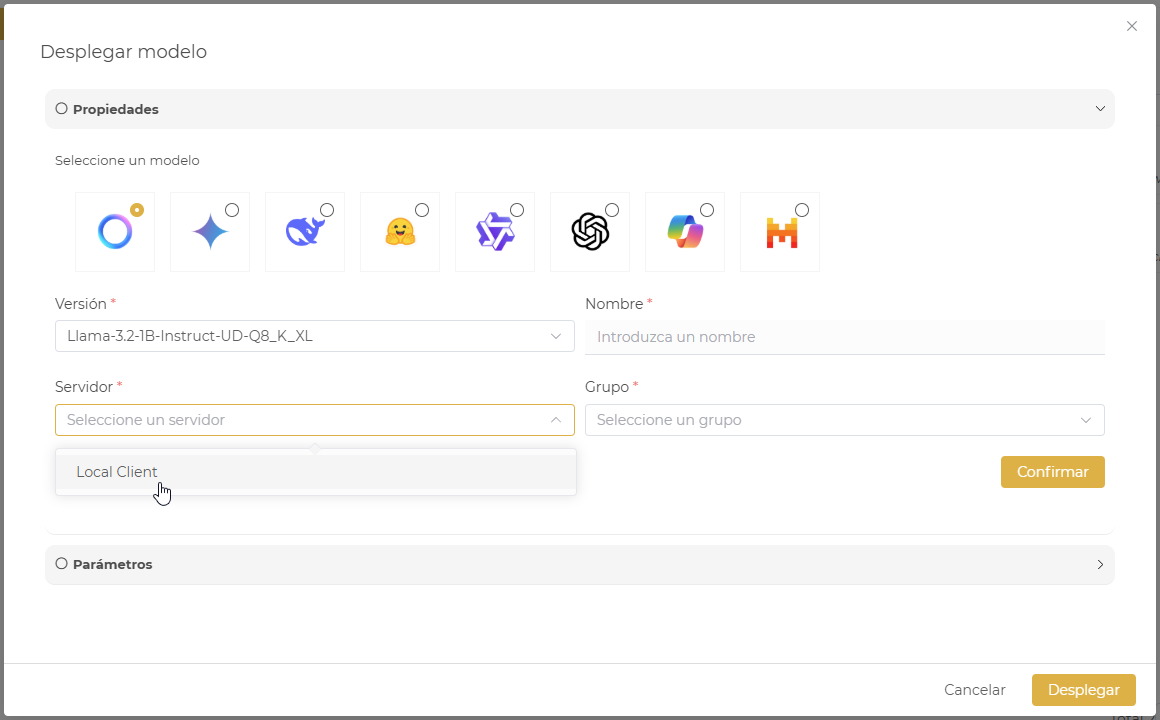Choose Local Client from the server list
The image size is (1160, 720).
117,472
